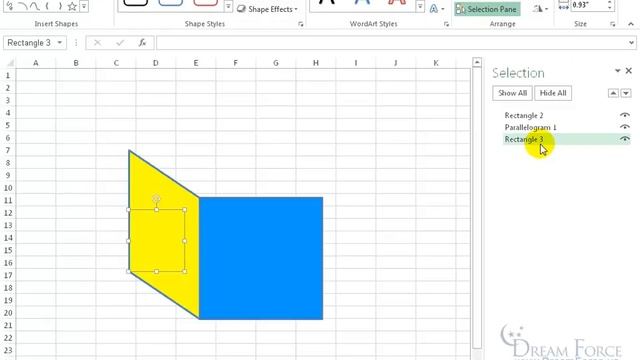This screenshot has width=640, height=360.
Task: Apply the black outline shape style
Action: coord(136,3)
